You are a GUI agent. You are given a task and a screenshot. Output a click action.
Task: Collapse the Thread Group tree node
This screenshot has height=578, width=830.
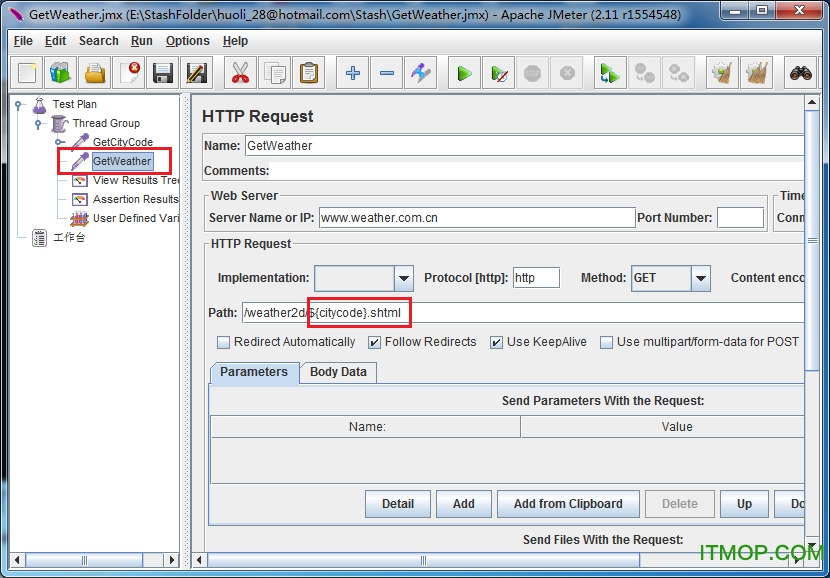tap(39, 124)
